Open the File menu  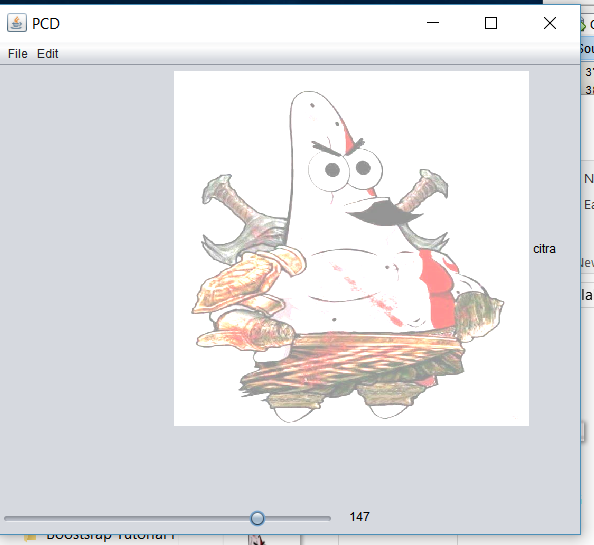(x=17, y=54)
